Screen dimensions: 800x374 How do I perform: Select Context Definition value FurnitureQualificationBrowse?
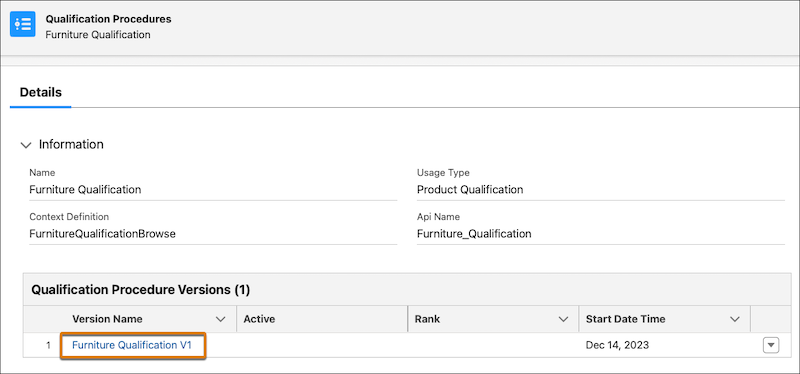(x=103, y=234)
